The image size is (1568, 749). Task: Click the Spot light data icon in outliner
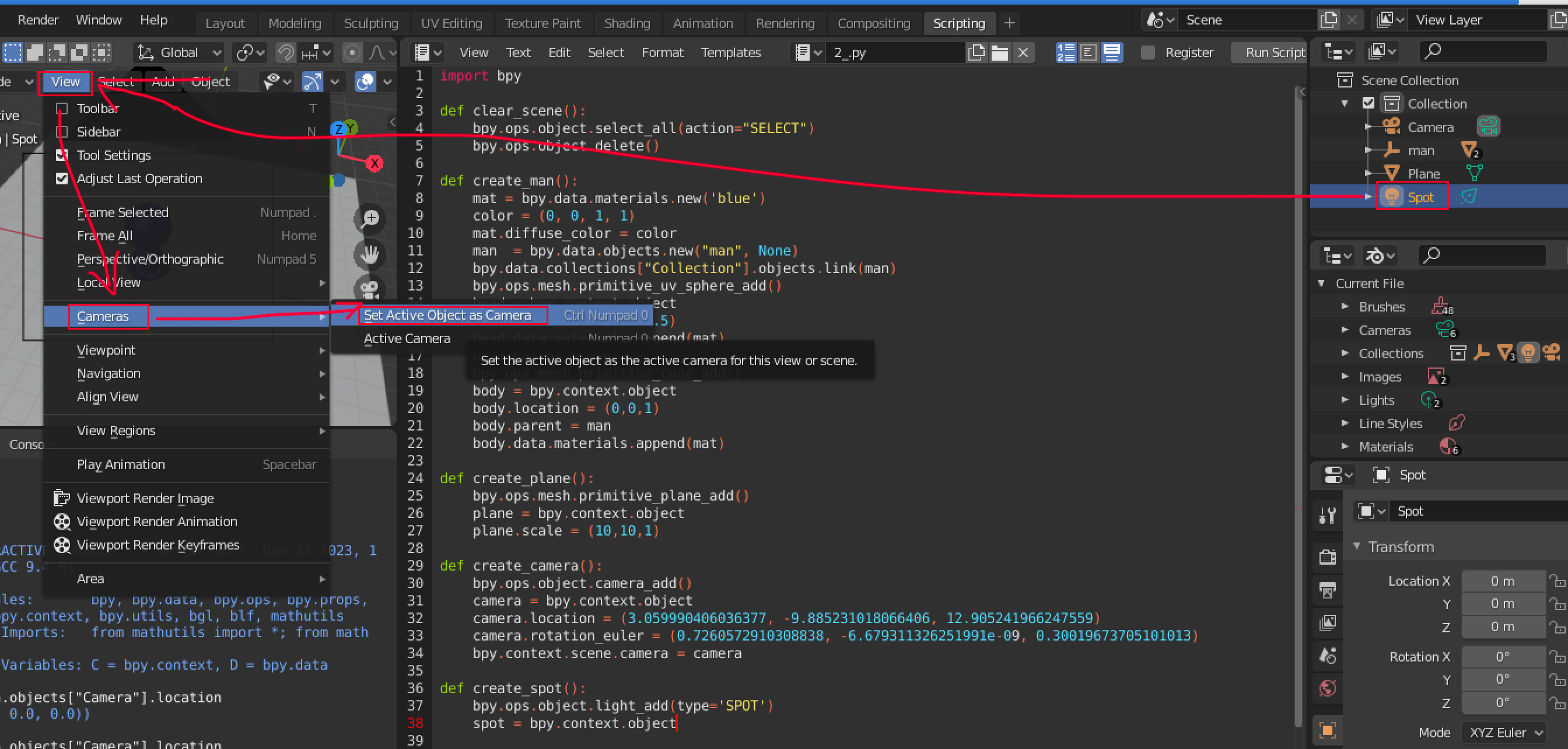click(x=1469, y=197)
